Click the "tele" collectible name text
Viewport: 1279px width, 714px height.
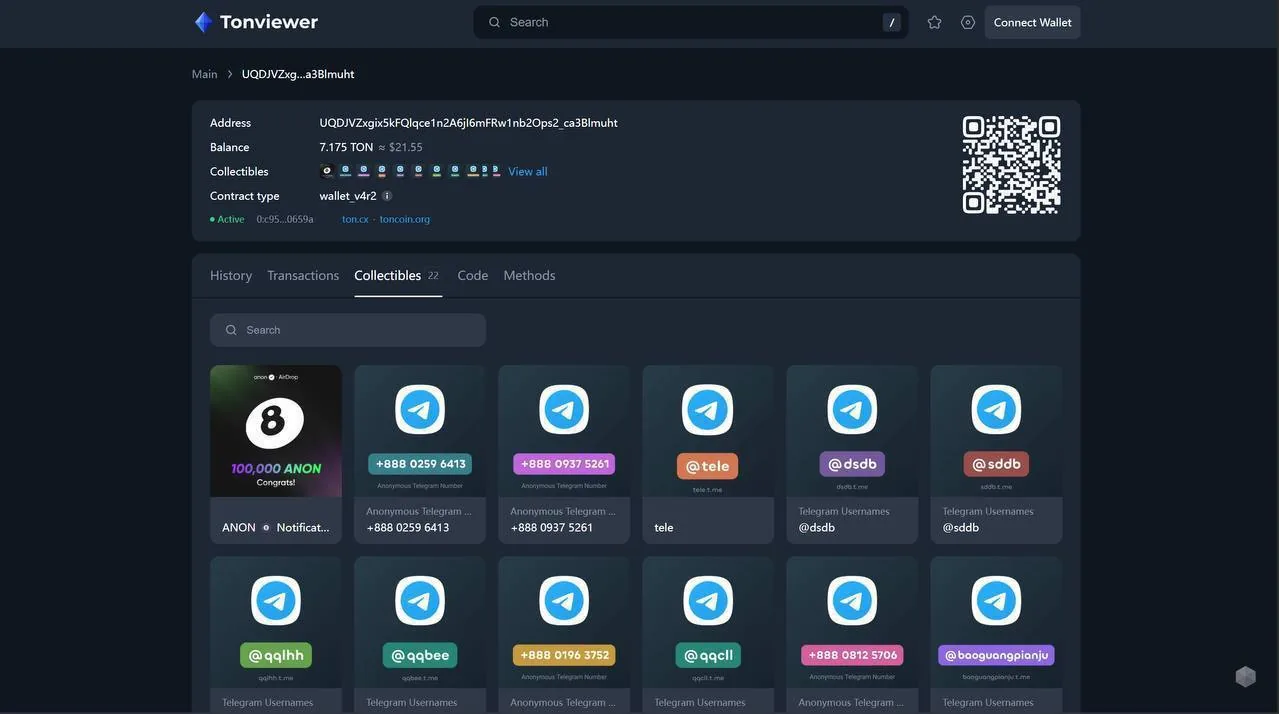coord(664,527)
